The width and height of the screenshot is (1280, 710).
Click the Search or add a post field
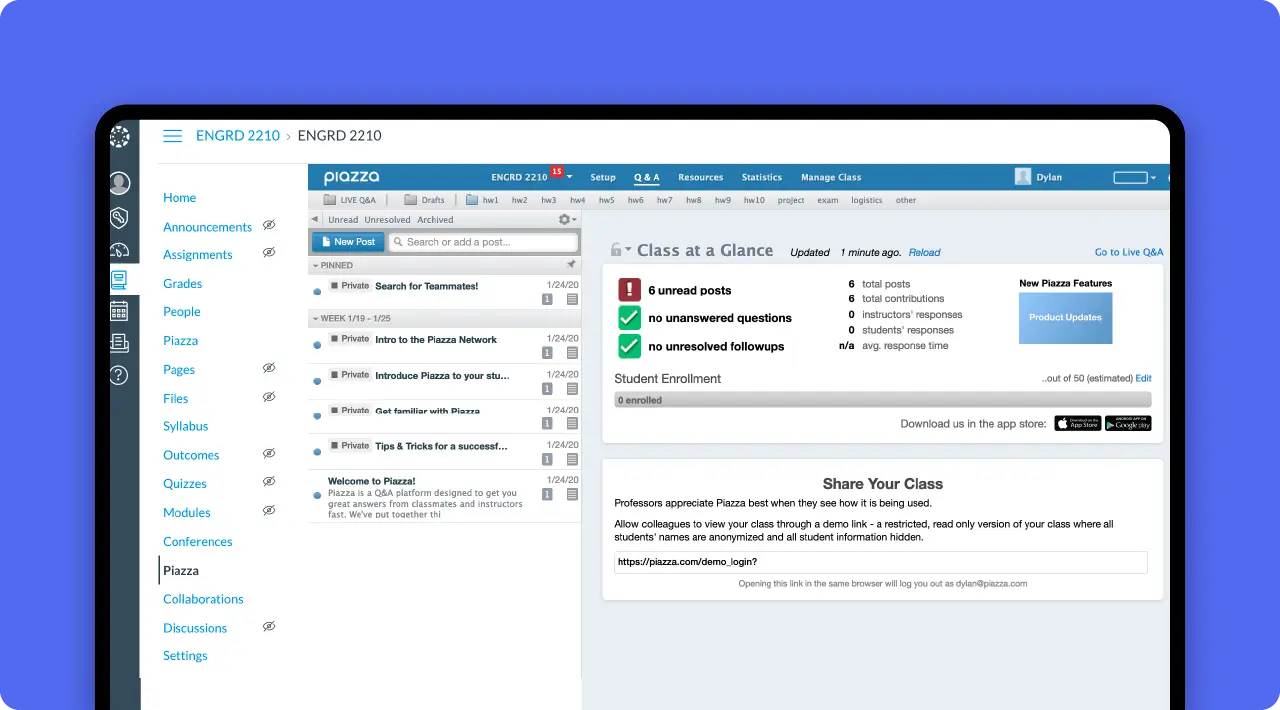tap(483, 242)
